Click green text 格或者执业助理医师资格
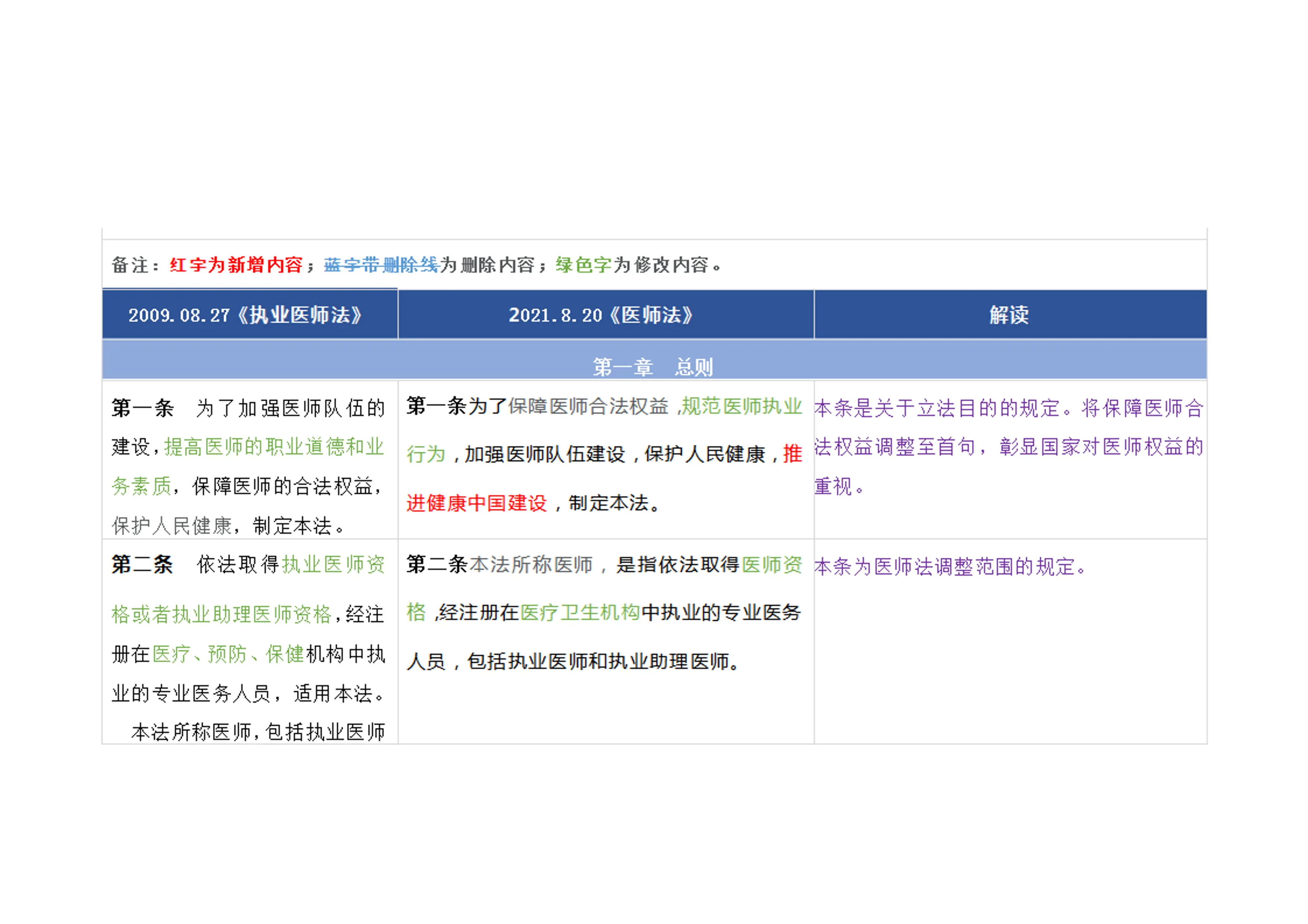 222,614
